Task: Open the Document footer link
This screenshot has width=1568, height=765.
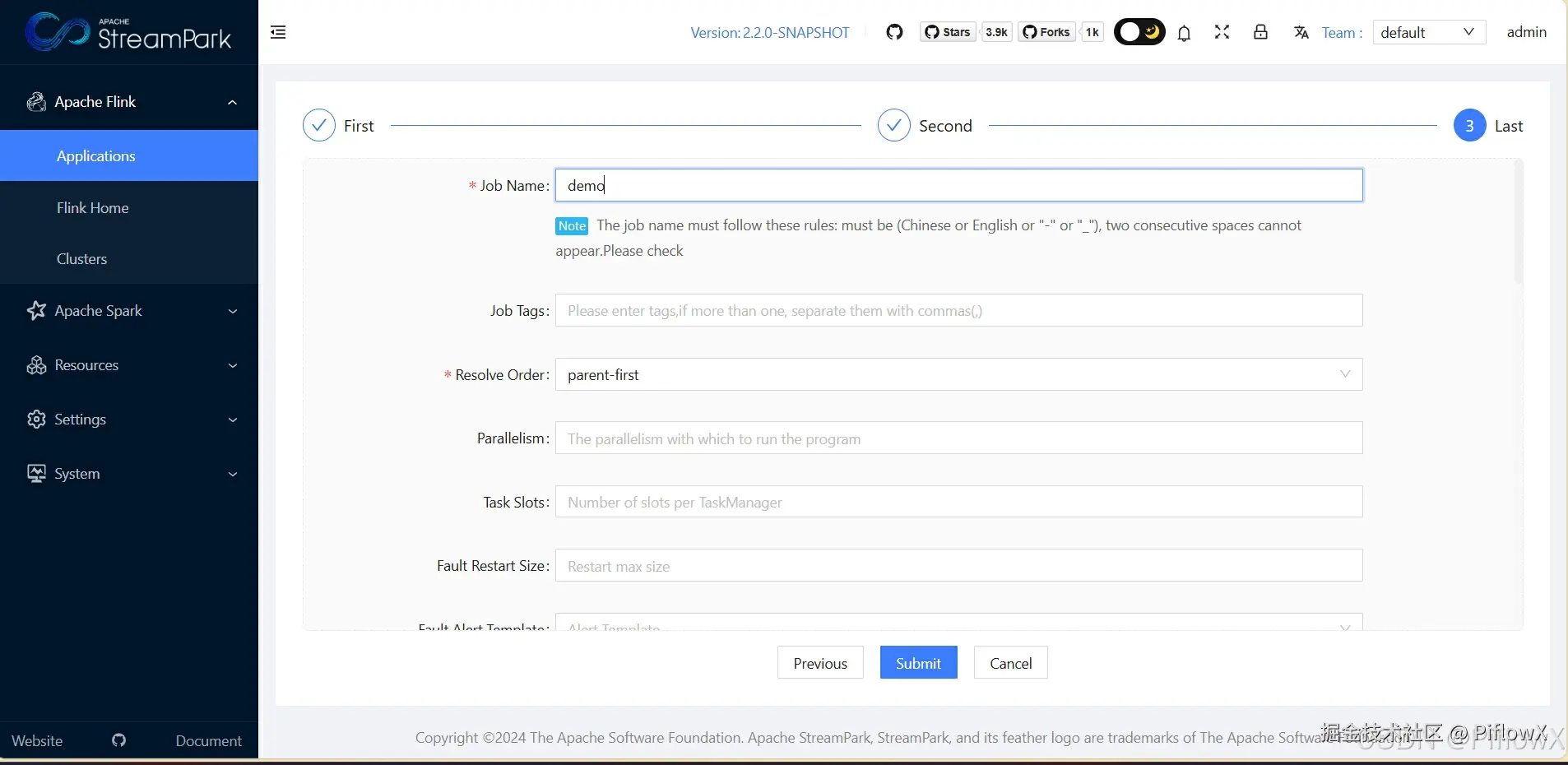Action: (x=209, y=740)
